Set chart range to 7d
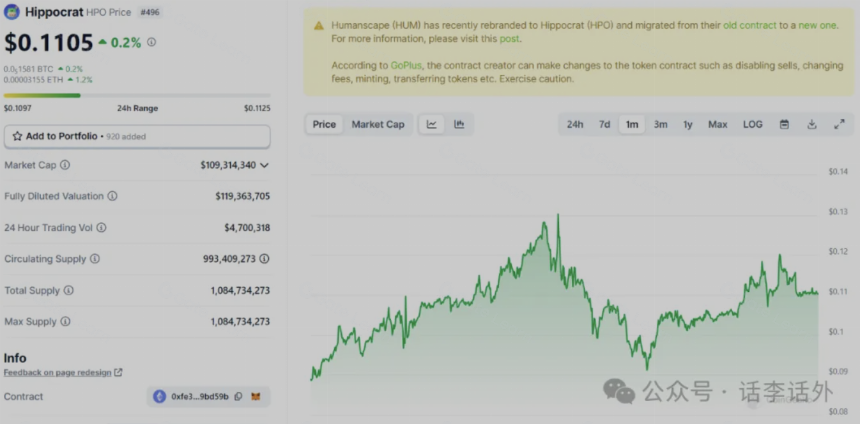The image size is (860, 424). coord(604,125)
